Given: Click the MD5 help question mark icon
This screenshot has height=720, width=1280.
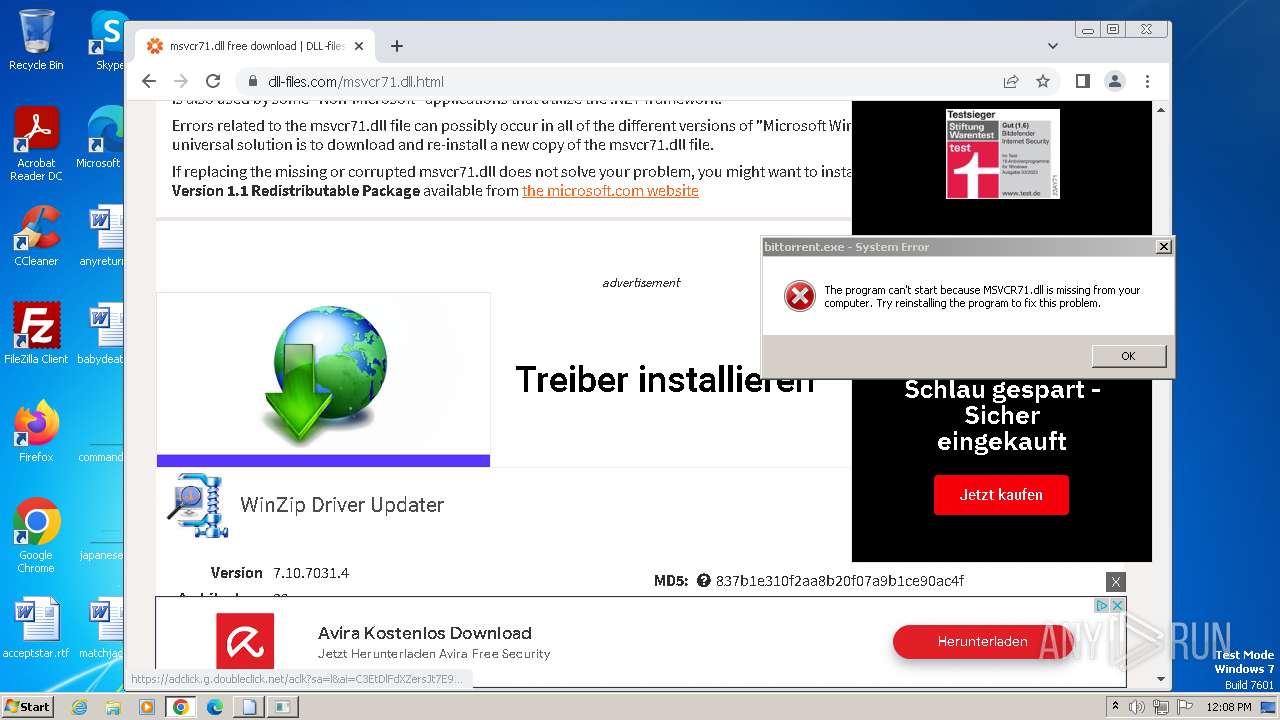Looking at the screenshot, I should (x=704, y=580).
